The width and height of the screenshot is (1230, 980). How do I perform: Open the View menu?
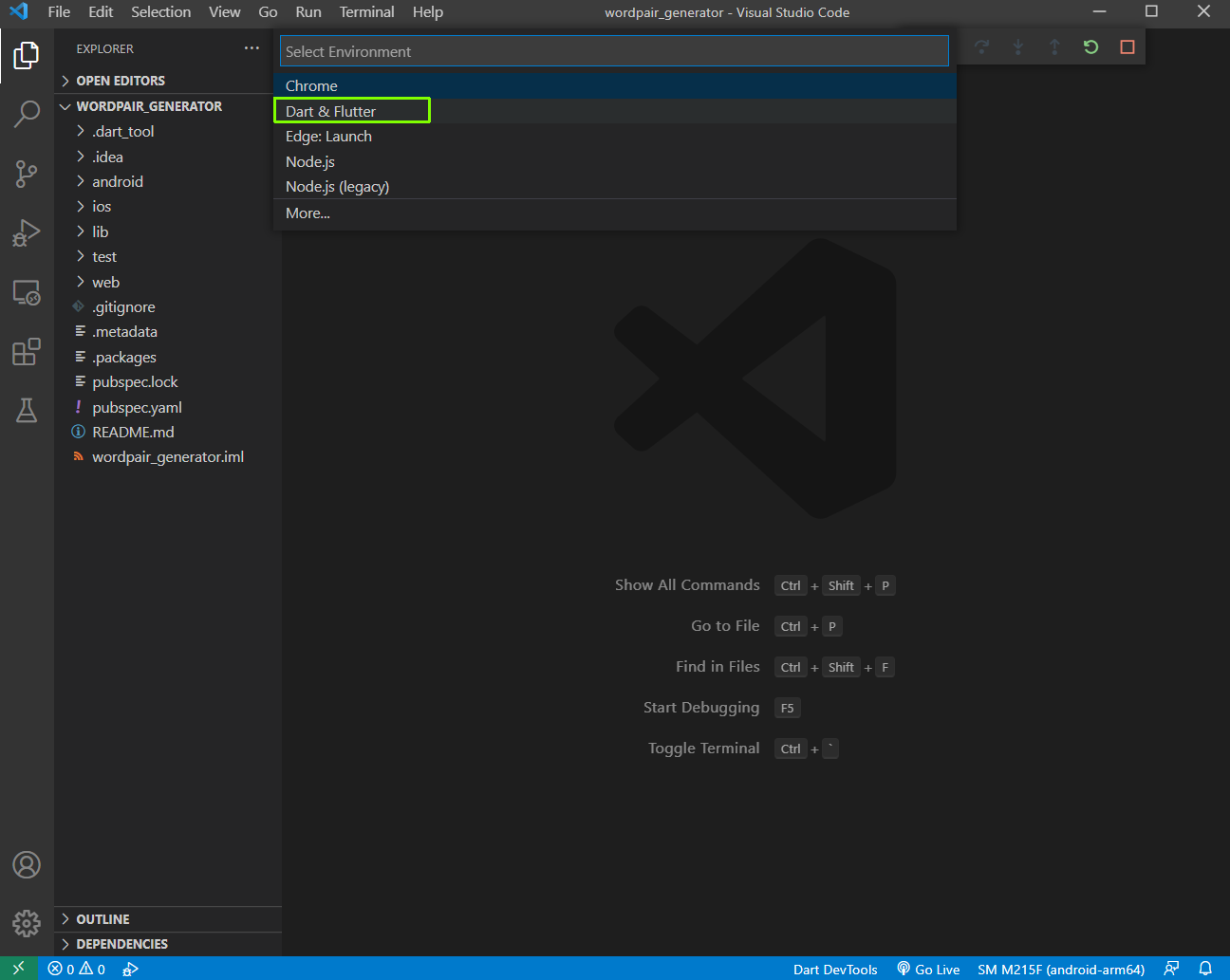coord(225,11)
